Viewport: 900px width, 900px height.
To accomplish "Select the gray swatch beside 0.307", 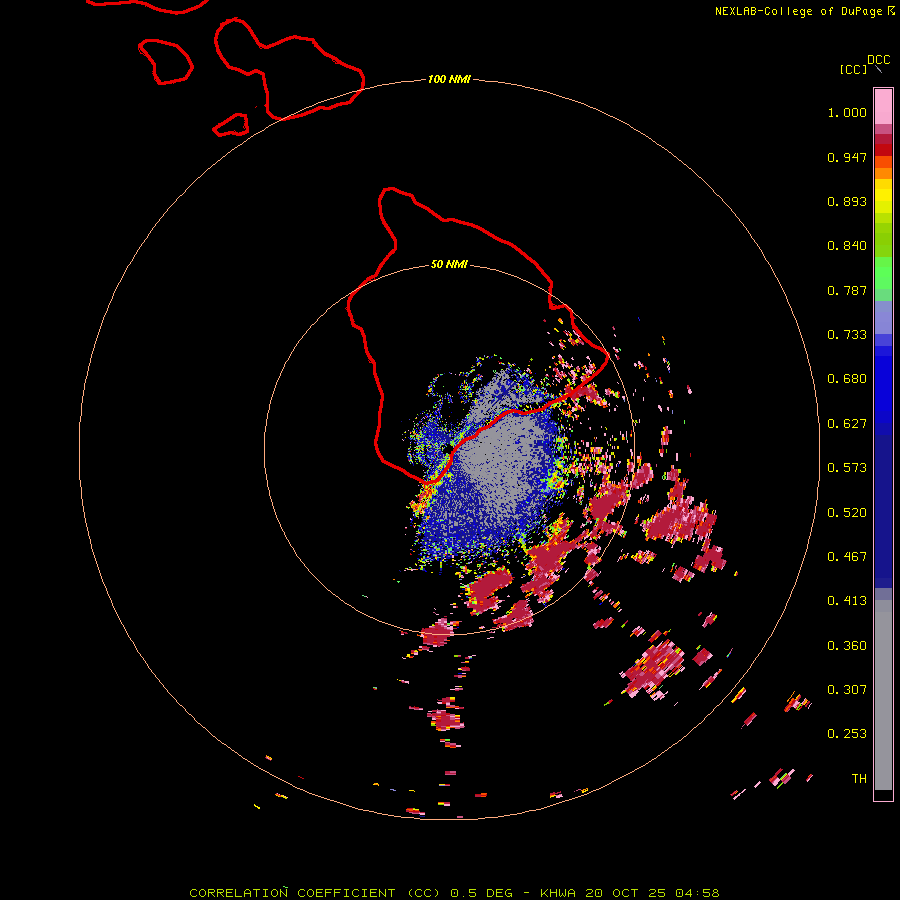I will pos(883,695).
